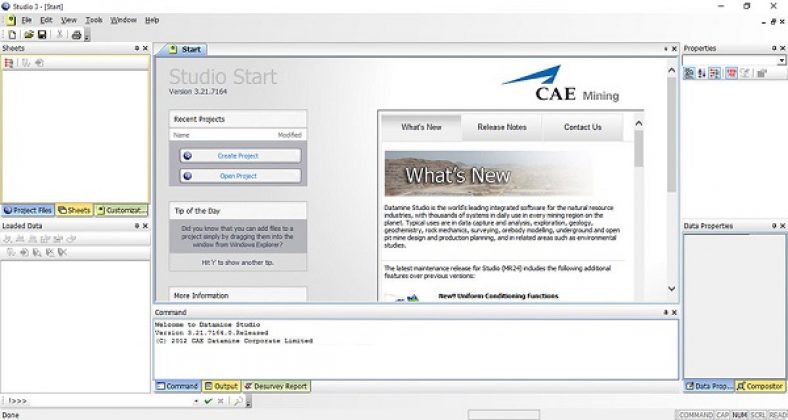Close the Start document with its X

pyautogui.click(x=674, y=49)
